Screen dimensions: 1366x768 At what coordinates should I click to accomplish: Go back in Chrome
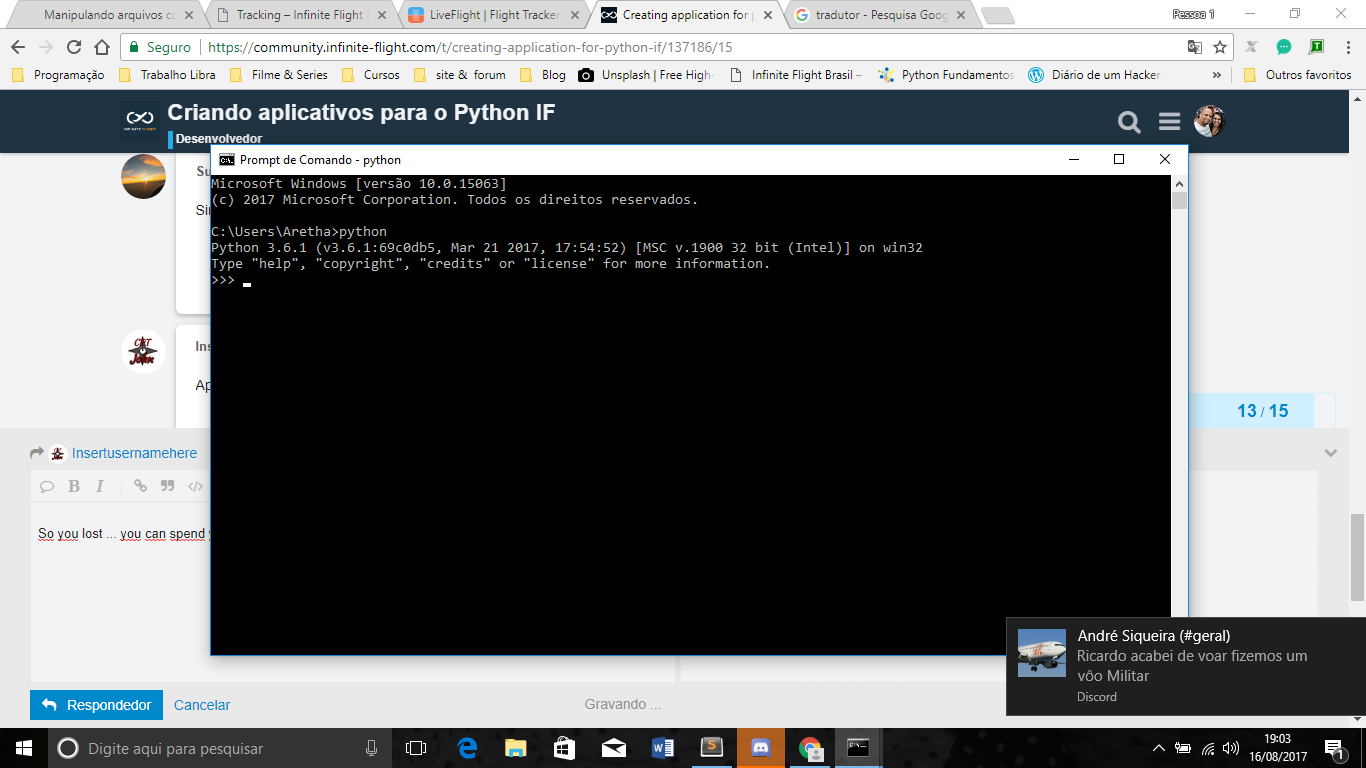pyautogui.click(x=17, y=47)
